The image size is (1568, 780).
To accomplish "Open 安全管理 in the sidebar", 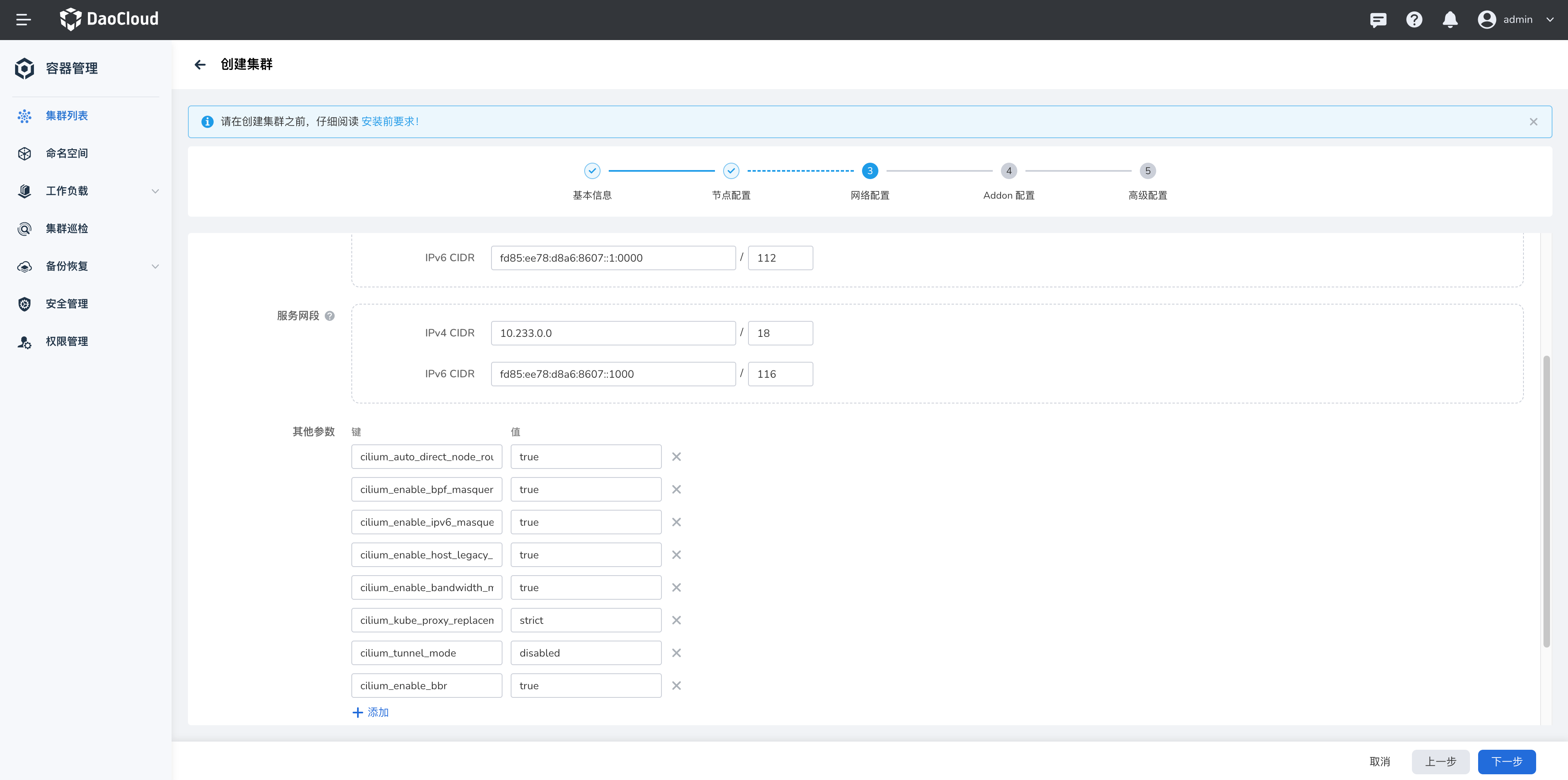I will tap(67, 304).
